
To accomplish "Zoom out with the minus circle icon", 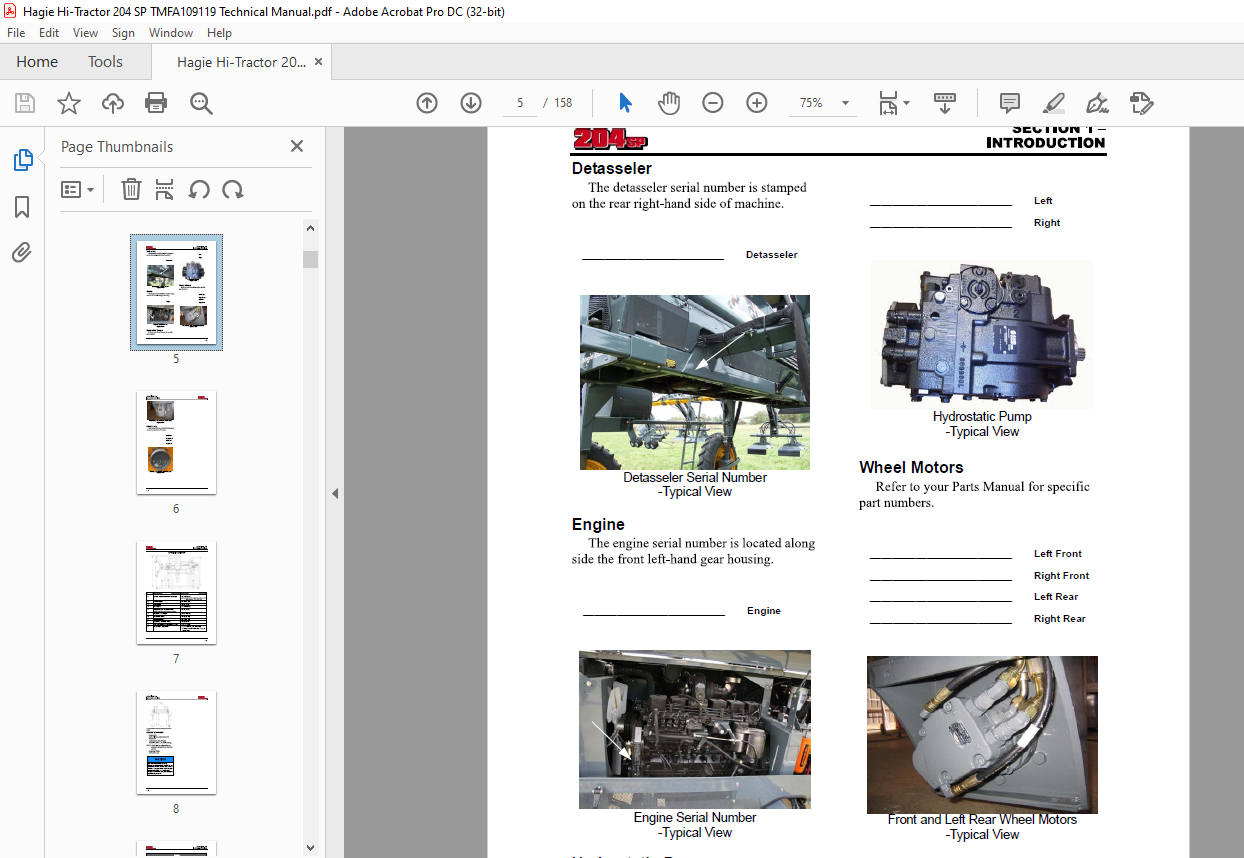I will click(713, 103).
